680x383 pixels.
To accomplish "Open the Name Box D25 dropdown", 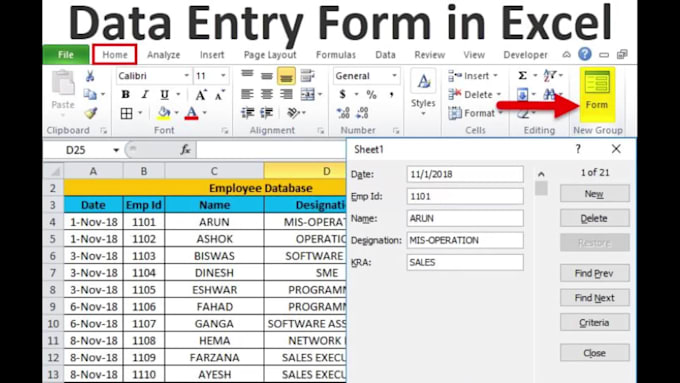I will (x=116, y=151).
